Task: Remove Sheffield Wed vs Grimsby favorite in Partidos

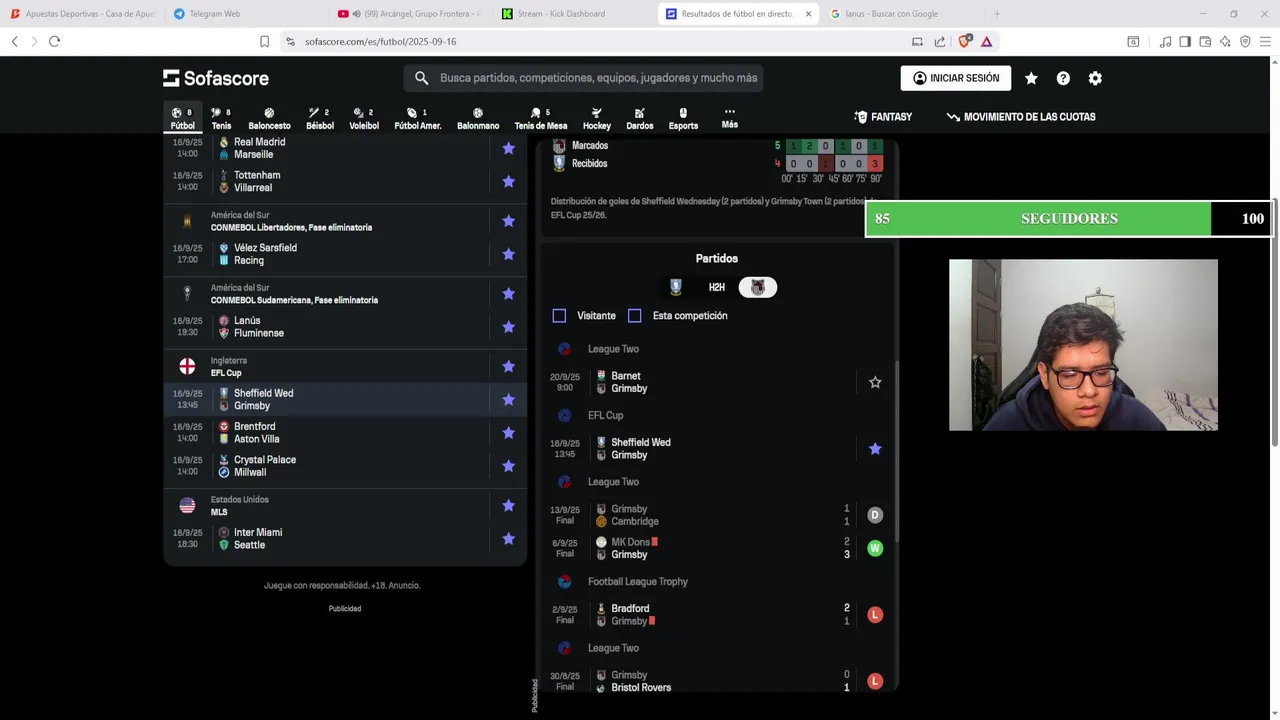Action: click(875, 449)
